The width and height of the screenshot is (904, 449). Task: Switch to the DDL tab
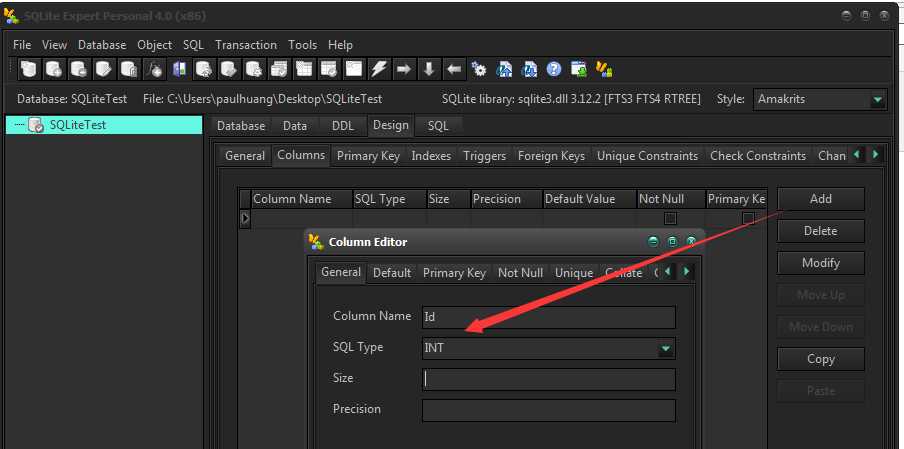[342, 126]
